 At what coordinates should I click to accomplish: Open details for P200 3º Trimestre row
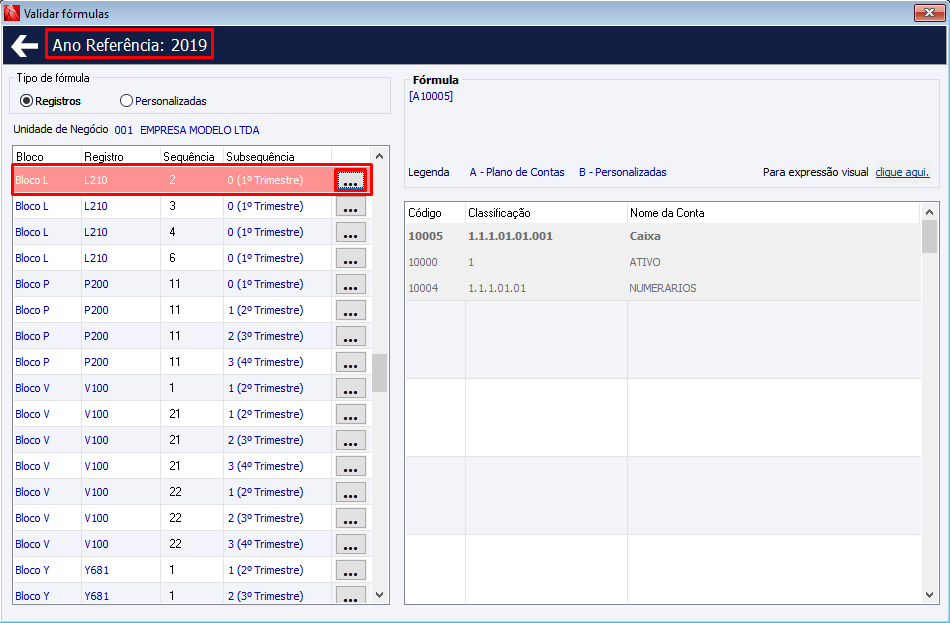(350, 336)
